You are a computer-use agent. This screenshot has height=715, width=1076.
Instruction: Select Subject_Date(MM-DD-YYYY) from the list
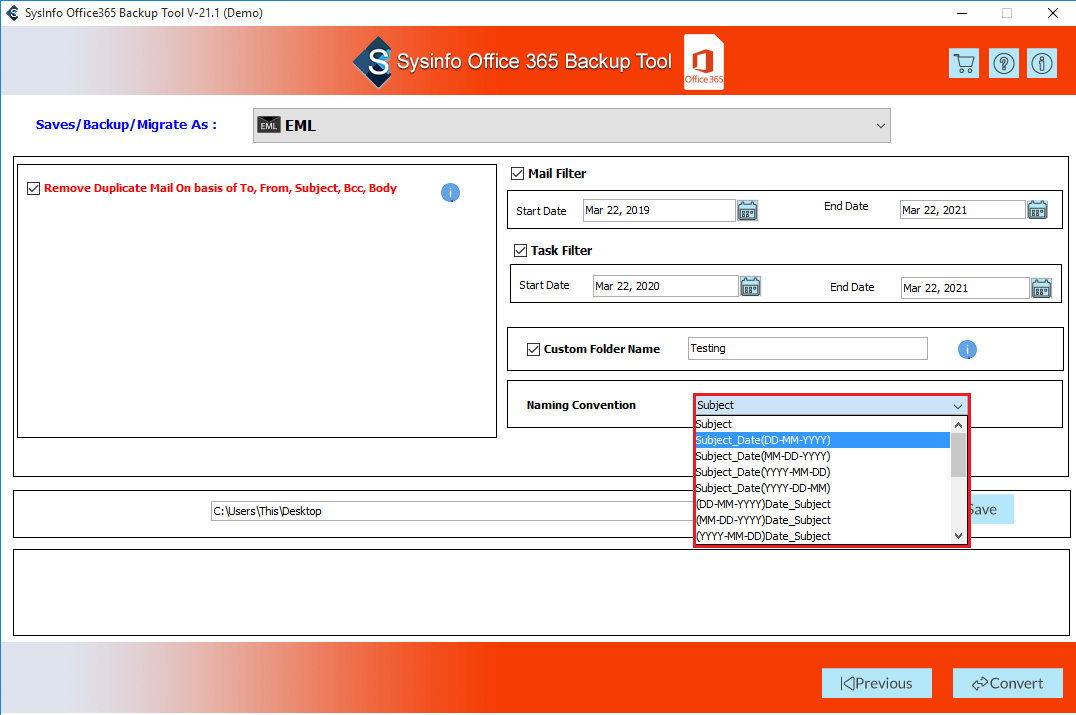762,456
